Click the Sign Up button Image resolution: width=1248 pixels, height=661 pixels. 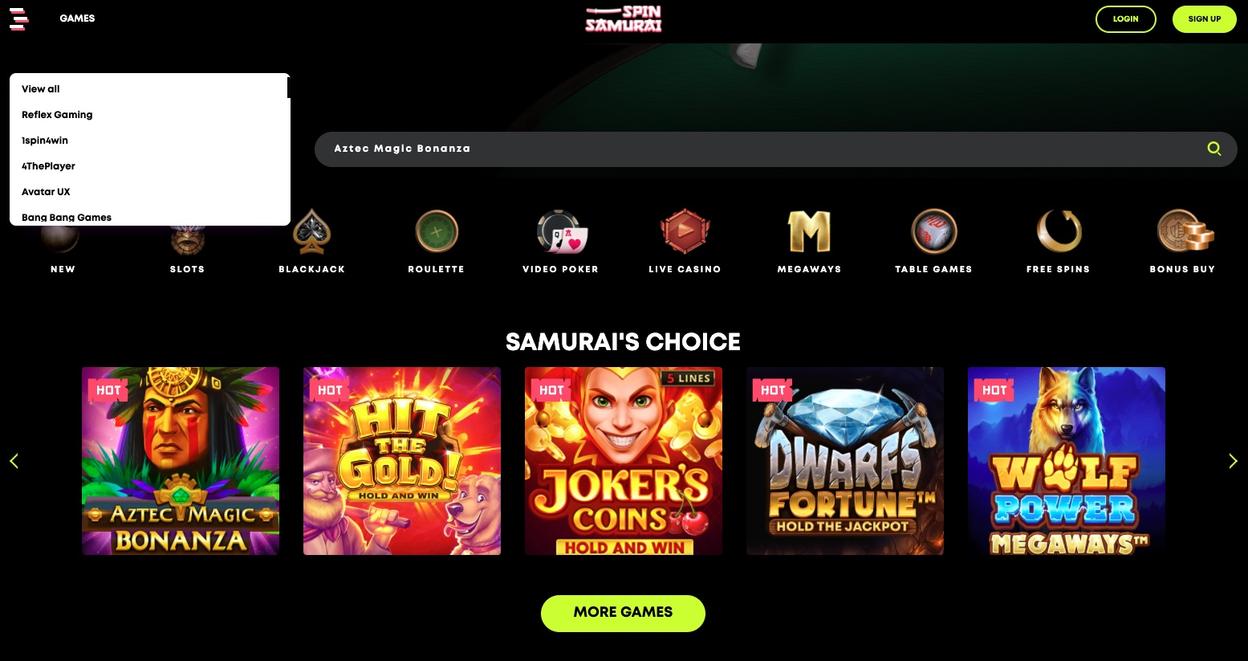1204,19
